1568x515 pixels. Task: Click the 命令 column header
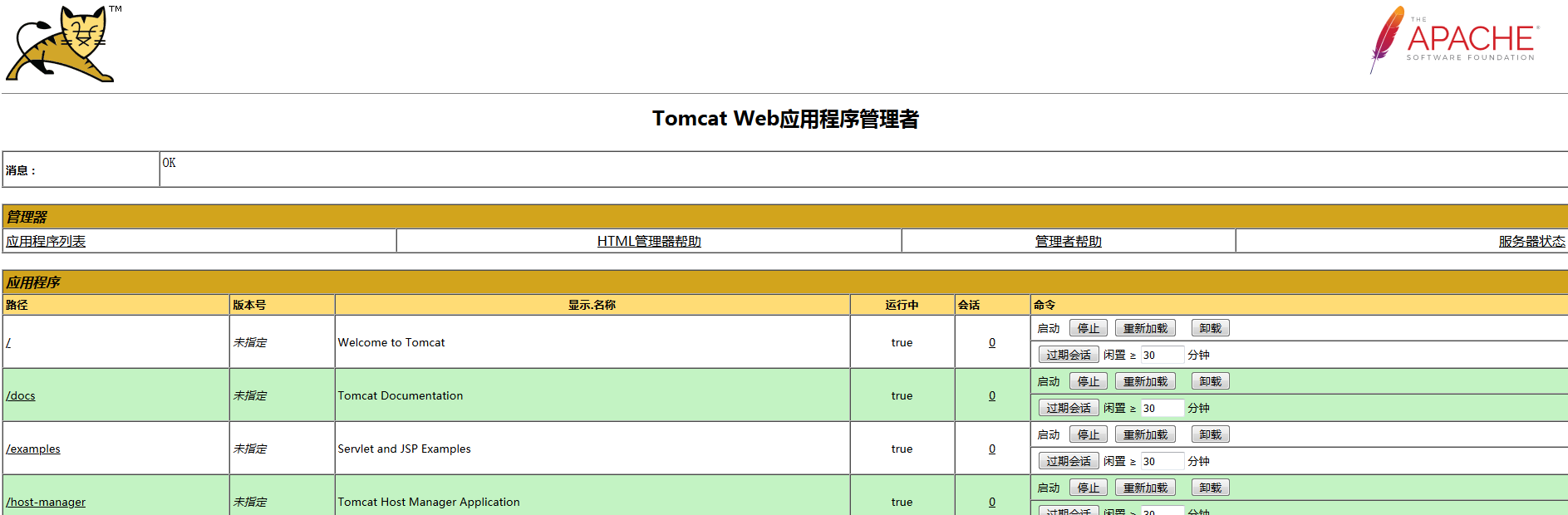pyautogui.click(x=1045, y=305)
